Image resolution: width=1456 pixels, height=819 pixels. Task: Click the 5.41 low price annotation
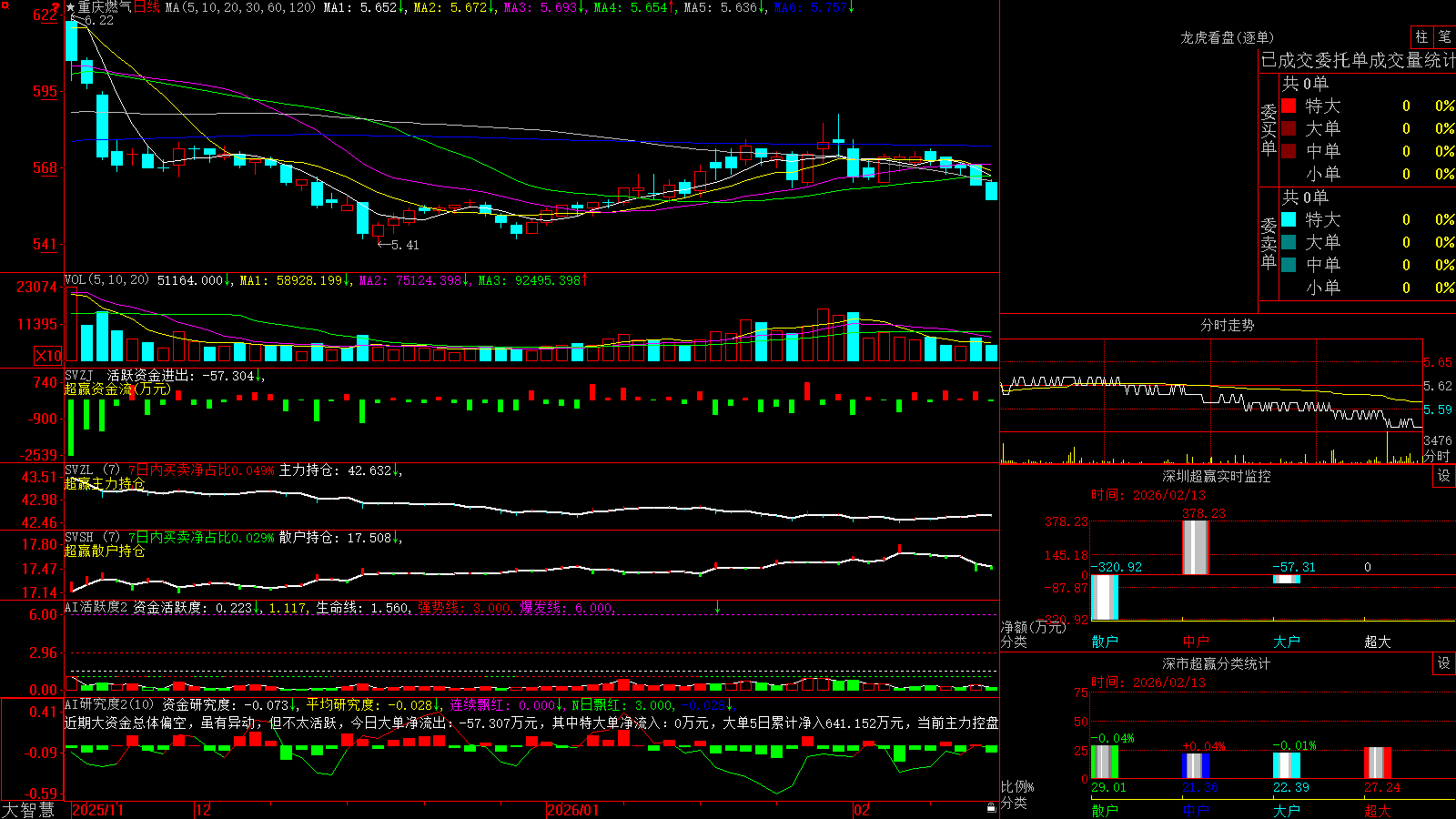click(399, 245)
